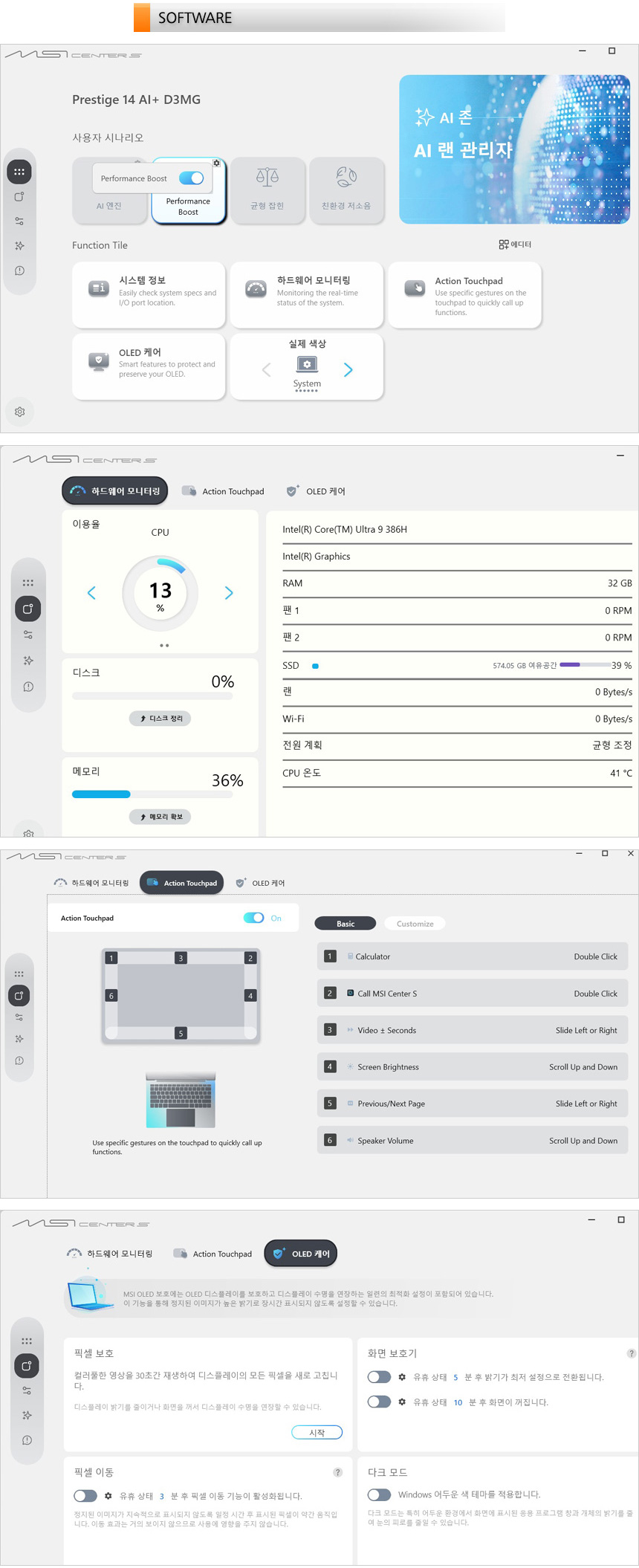Switch to the Customize touchpad tab

tap(415, 924)
